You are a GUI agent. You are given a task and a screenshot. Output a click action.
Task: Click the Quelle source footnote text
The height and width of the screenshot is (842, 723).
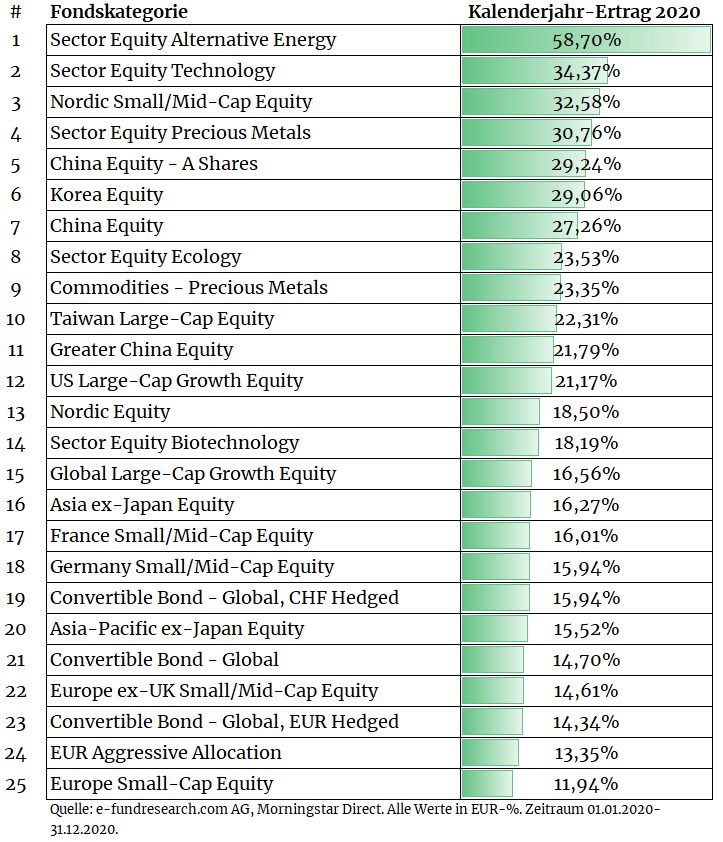(355, 819)
